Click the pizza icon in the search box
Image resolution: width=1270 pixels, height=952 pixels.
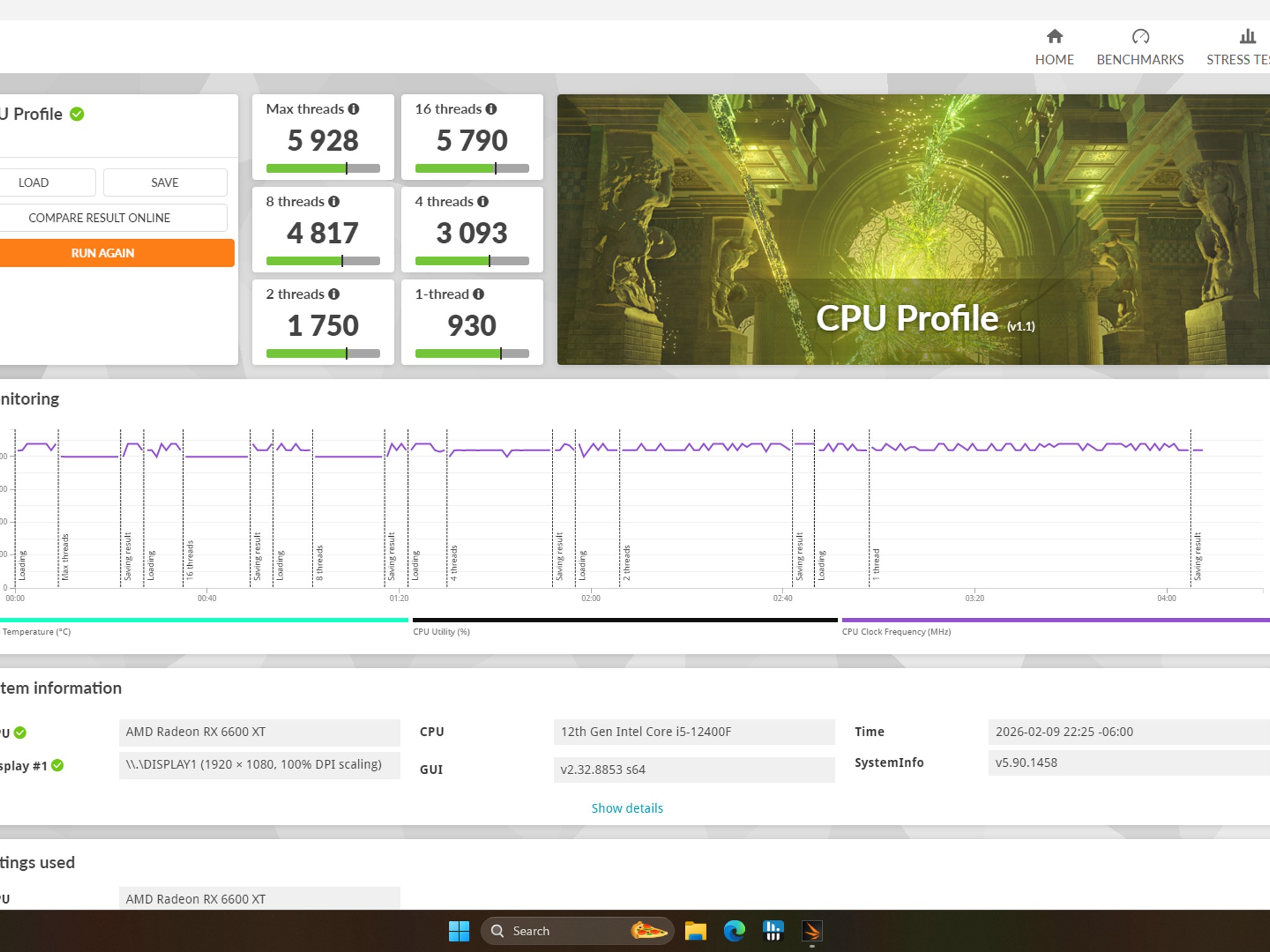point(649,930)
